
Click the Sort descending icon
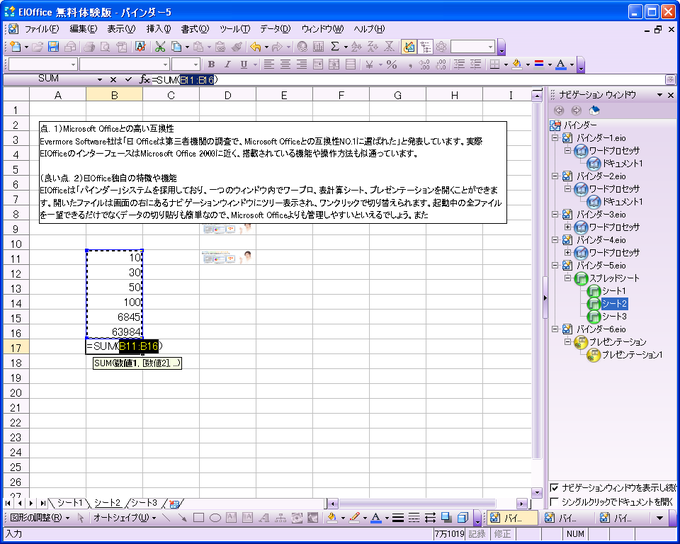tap(373, 46)
